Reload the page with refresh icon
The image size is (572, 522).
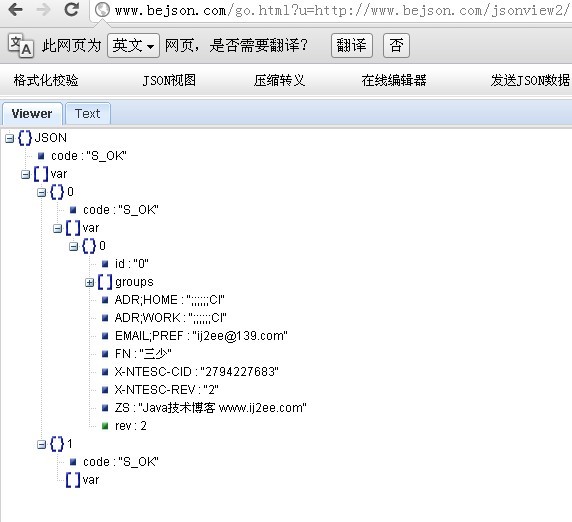[72, 9]
